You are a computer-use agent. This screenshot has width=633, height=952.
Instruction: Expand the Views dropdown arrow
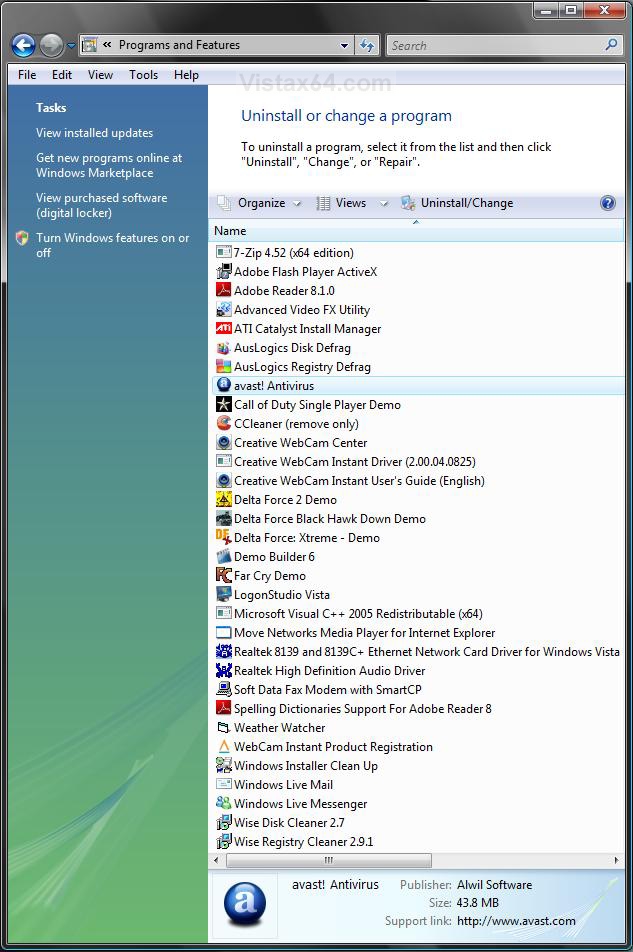coord(384,203)
